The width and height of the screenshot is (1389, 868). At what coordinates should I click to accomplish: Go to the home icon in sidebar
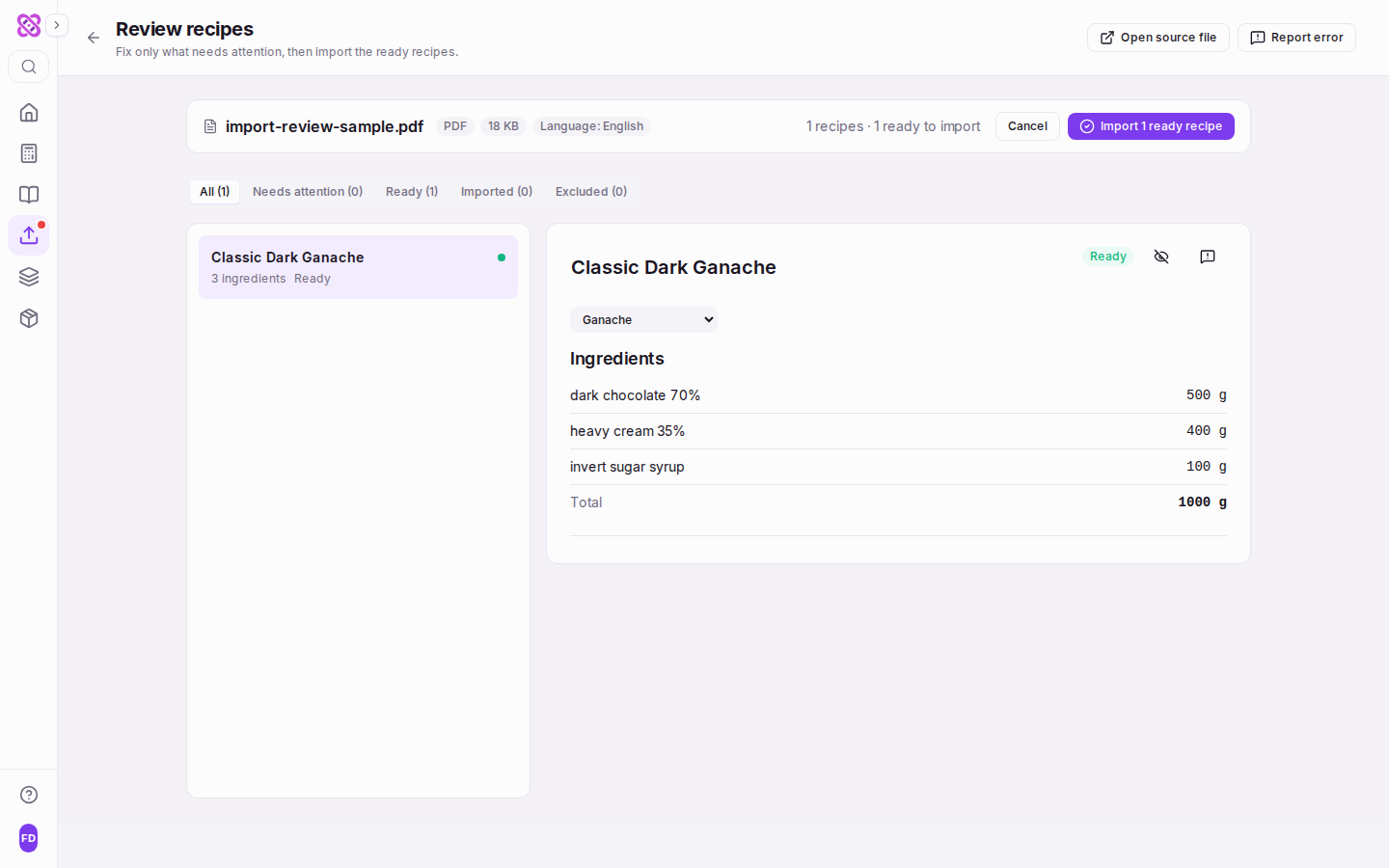29,112
